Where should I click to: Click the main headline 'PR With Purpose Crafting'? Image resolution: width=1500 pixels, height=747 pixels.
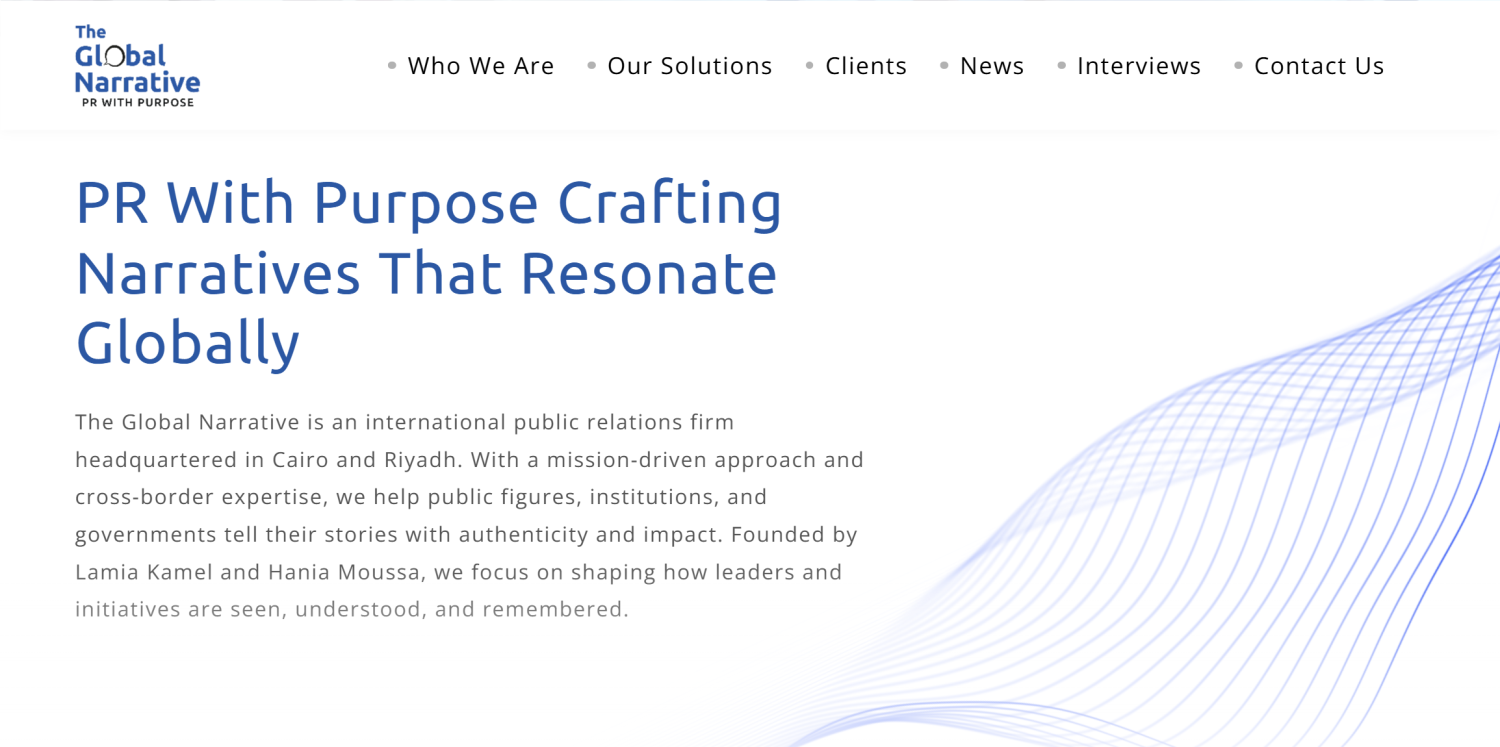point(429,203)
